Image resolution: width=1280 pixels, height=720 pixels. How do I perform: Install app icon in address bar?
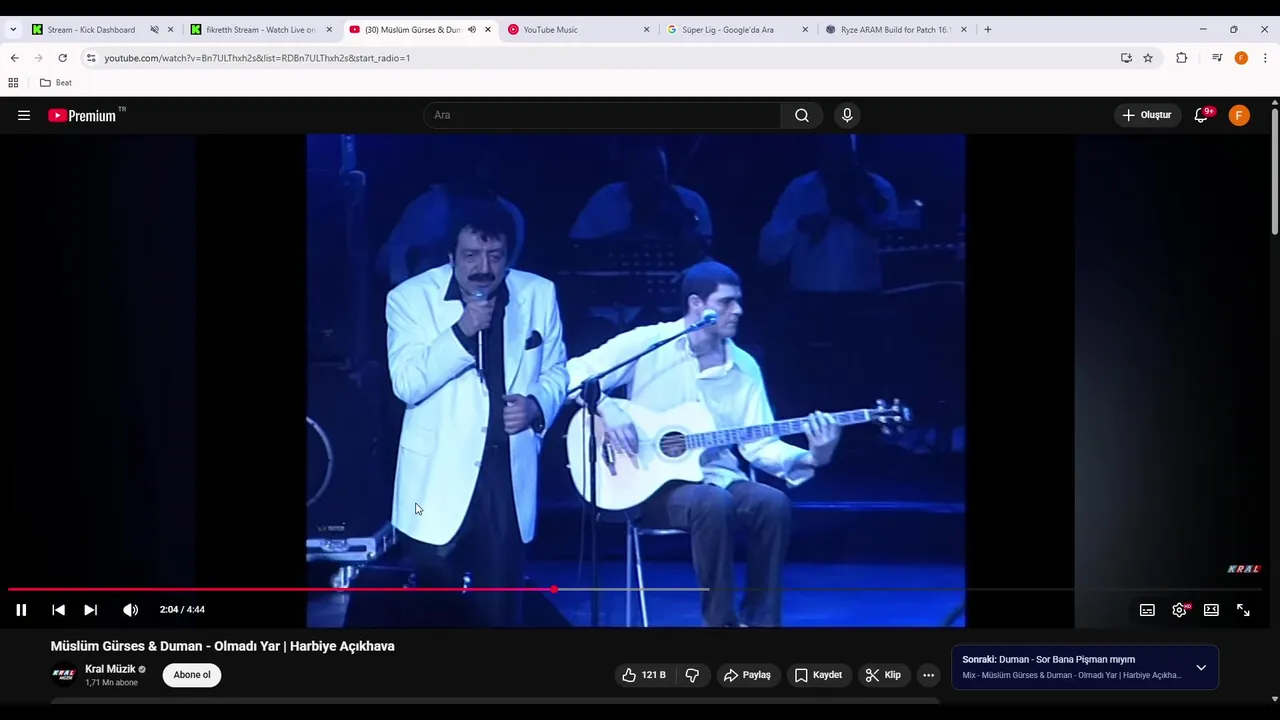coord(1126,58)
